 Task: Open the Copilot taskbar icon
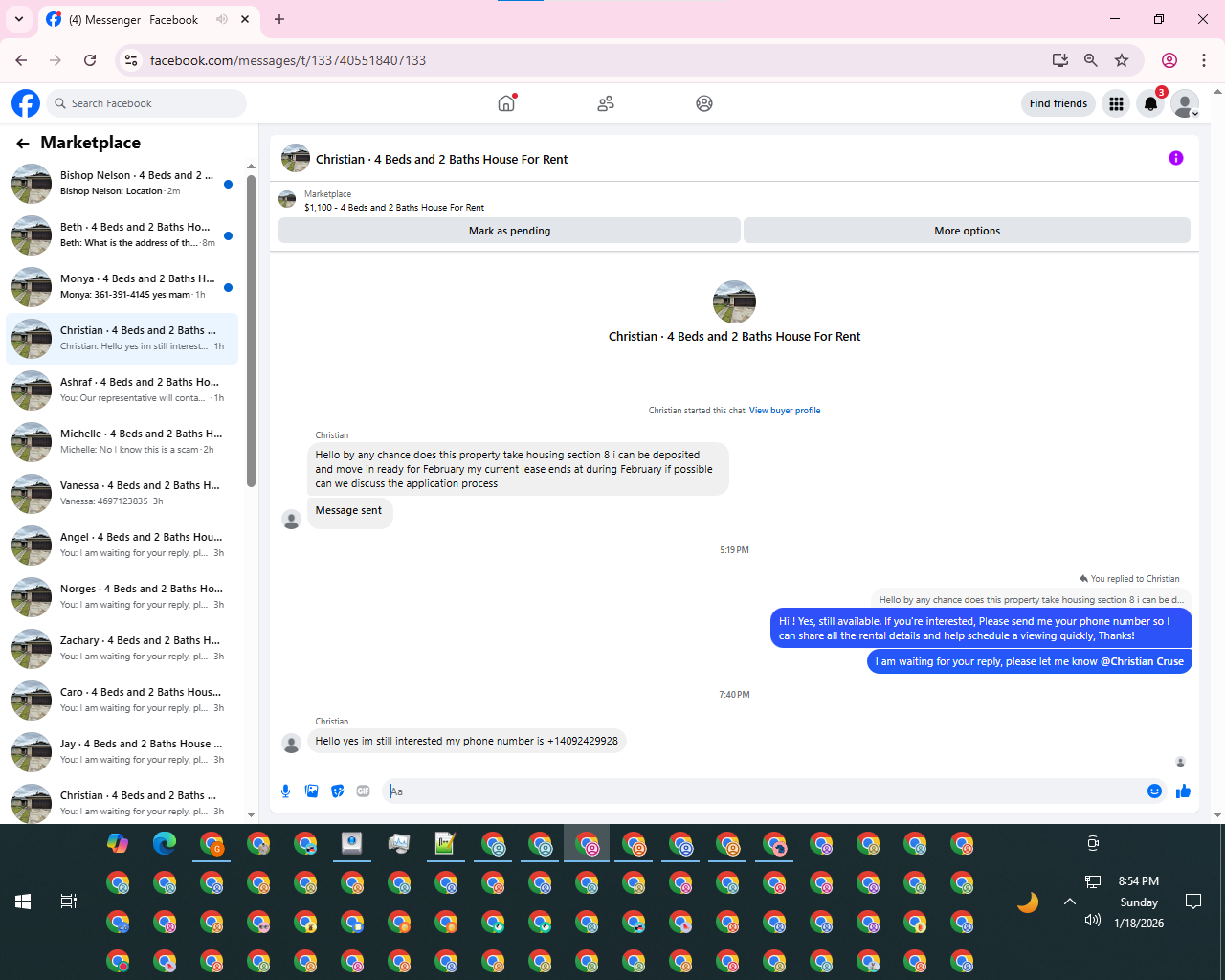point(118,843)
